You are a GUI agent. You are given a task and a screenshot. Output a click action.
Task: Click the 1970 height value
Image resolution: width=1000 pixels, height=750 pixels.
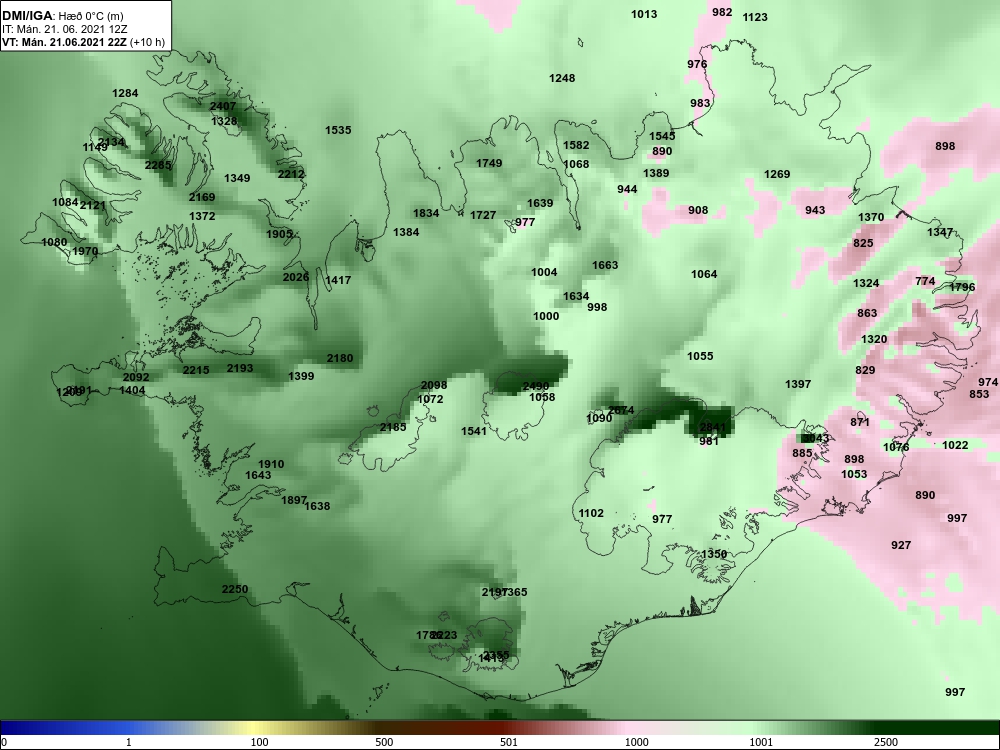coord(85,251)
